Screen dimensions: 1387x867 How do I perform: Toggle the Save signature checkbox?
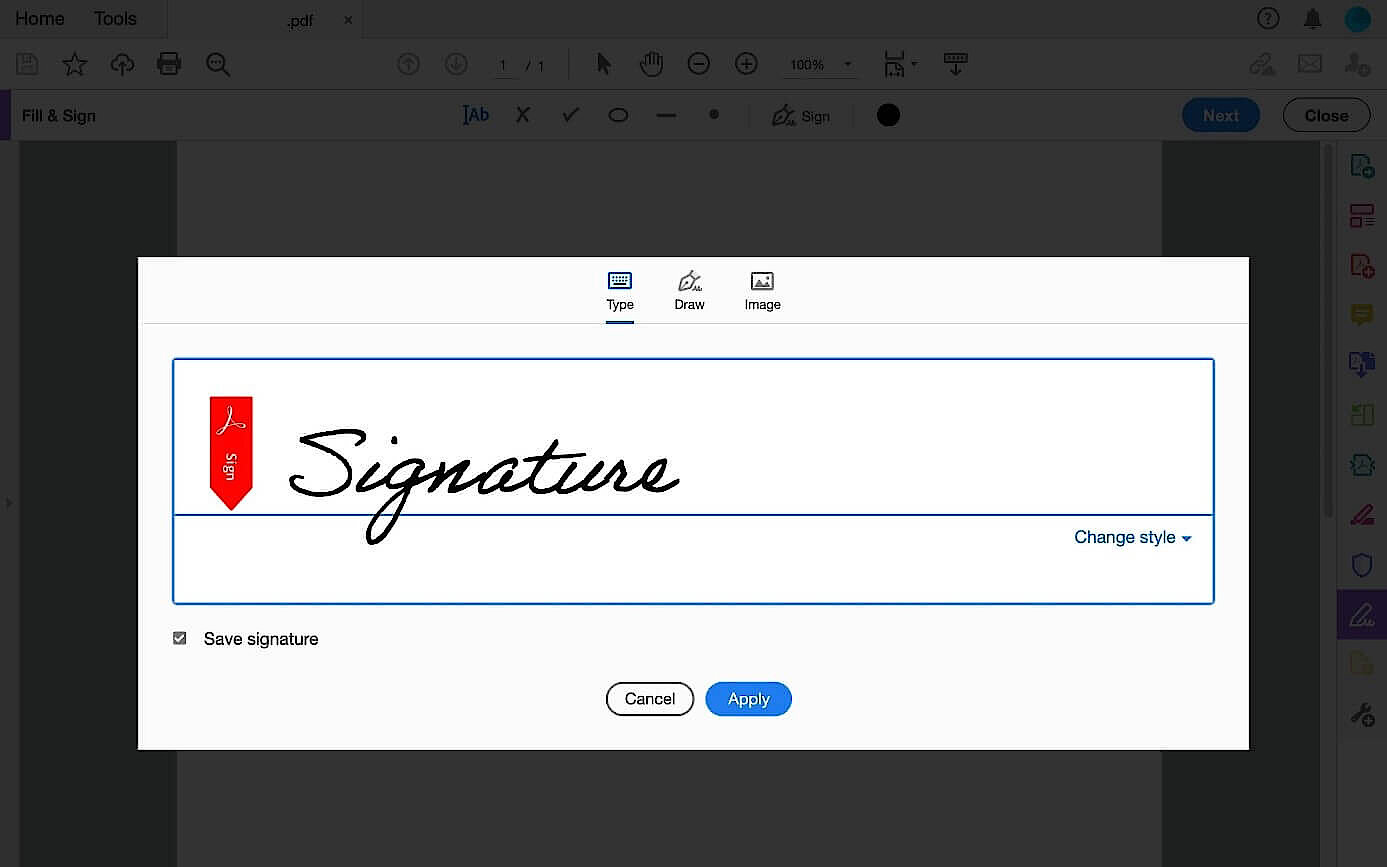pos(179,637)
